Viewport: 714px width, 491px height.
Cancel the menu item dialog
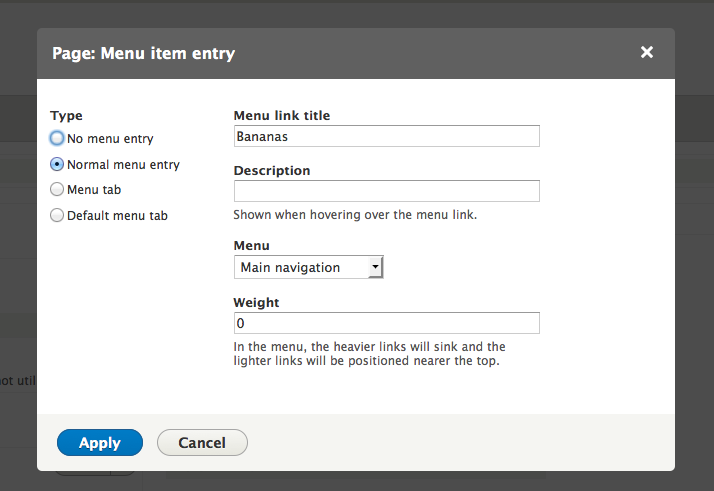click(202, 443)
